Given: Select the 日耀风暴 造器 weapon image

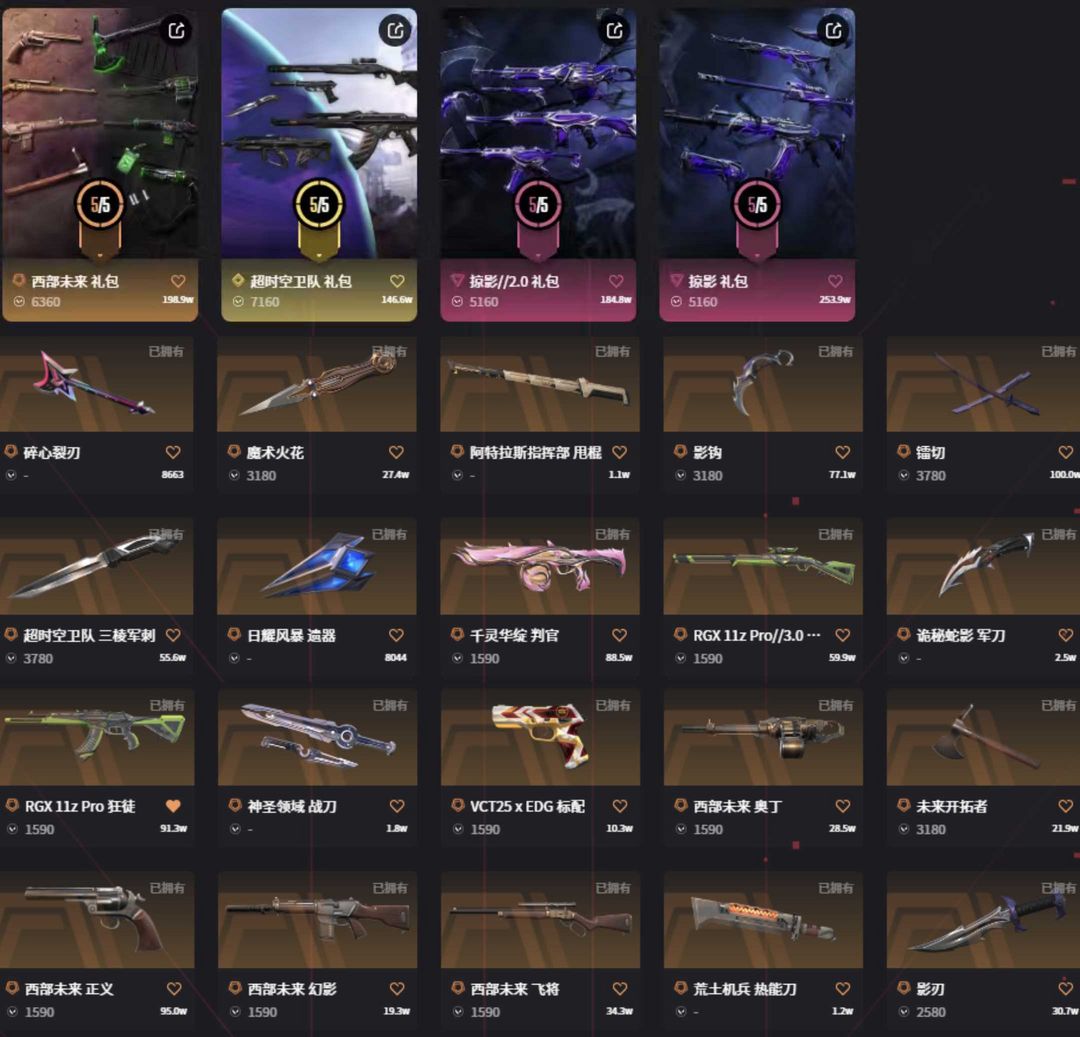Looking at the screenshot, I should click(x=317, y=567).
